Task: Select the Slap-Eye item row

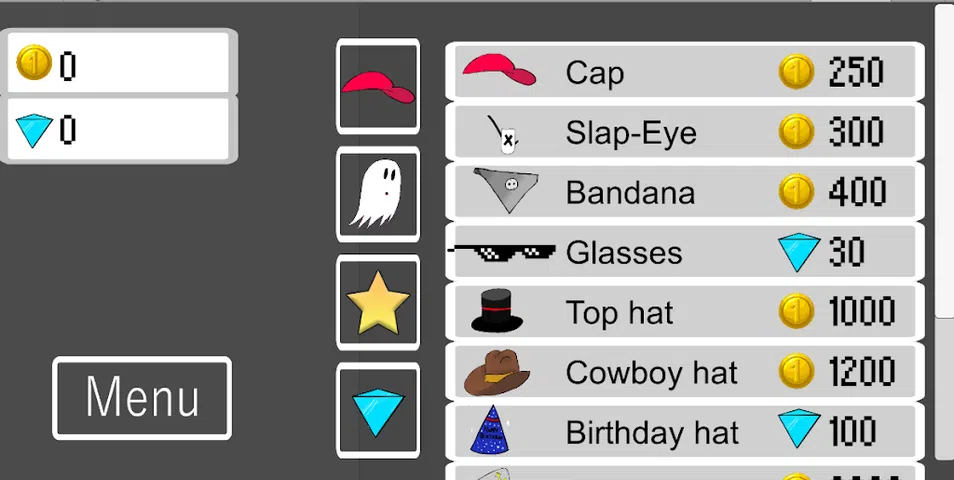Action: (685, 131)
